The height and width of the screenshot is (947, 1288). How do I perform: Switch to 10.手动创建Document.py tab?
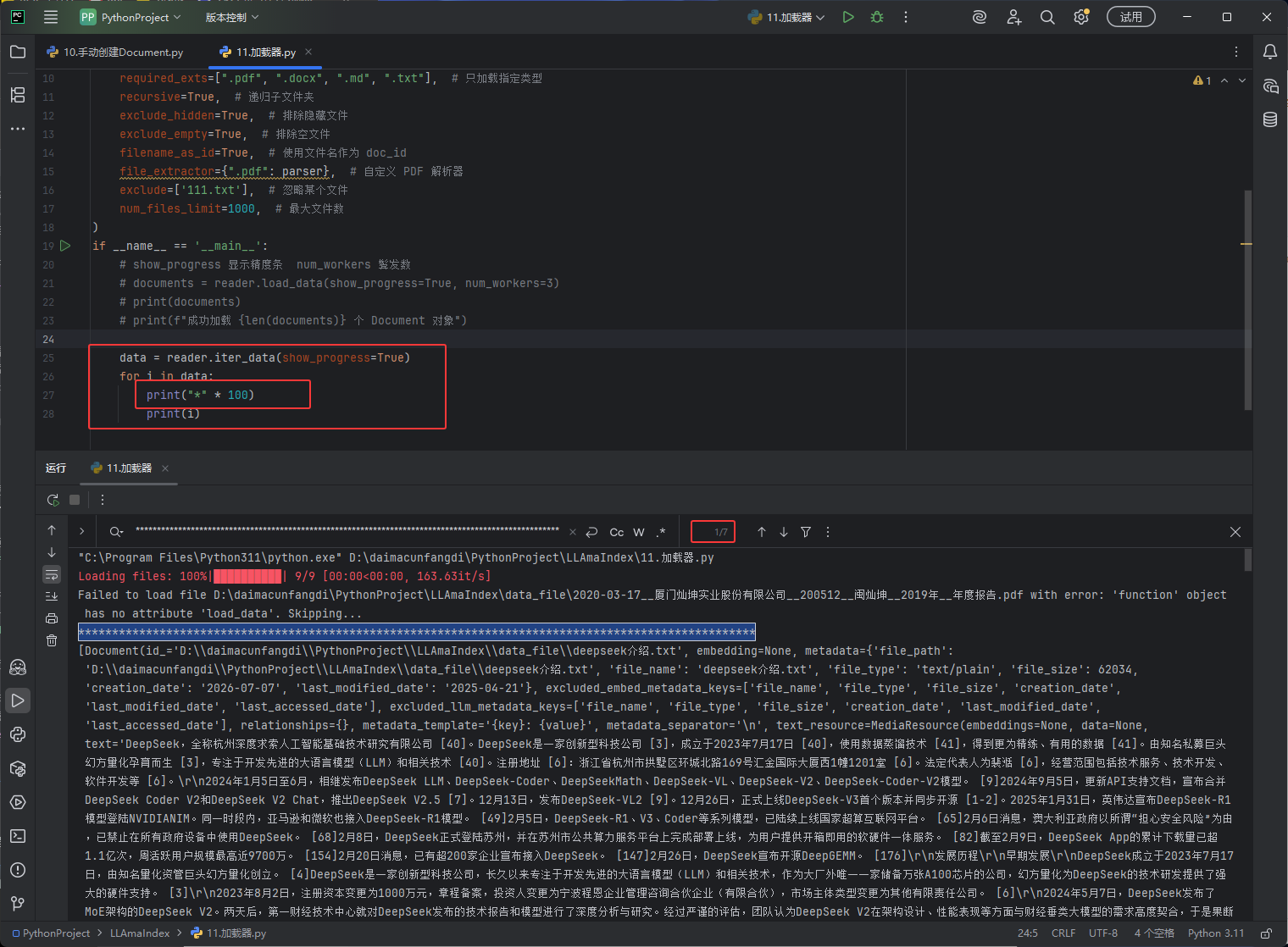(x=115, y=53)
